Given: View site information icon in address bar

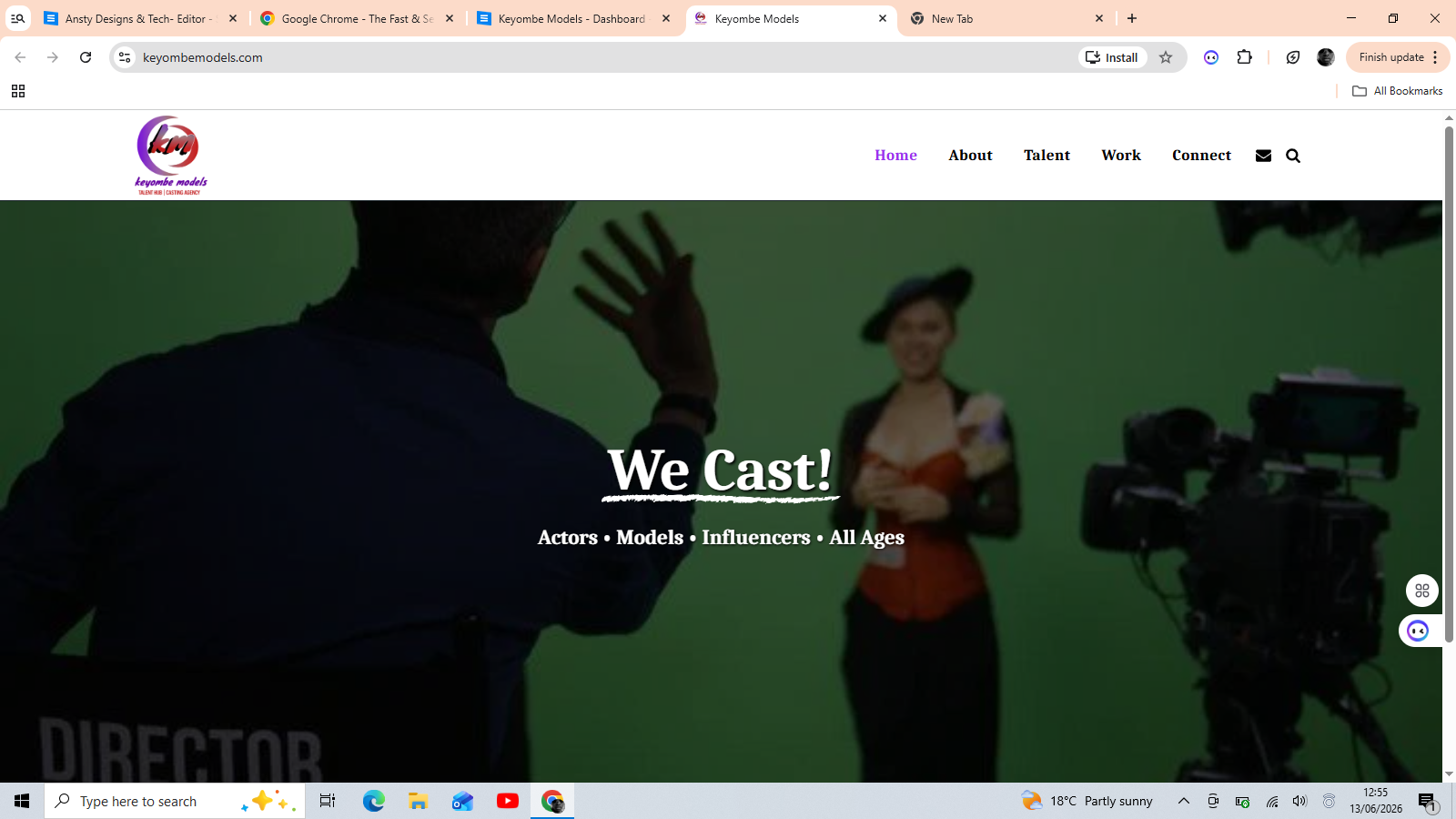Looking at the screenshot, I should (126, 57).
